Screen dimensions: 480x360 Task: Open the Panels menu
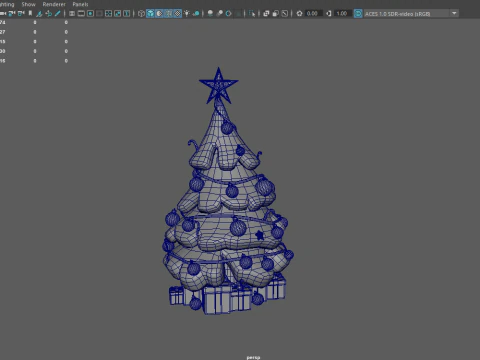point(80,4)
